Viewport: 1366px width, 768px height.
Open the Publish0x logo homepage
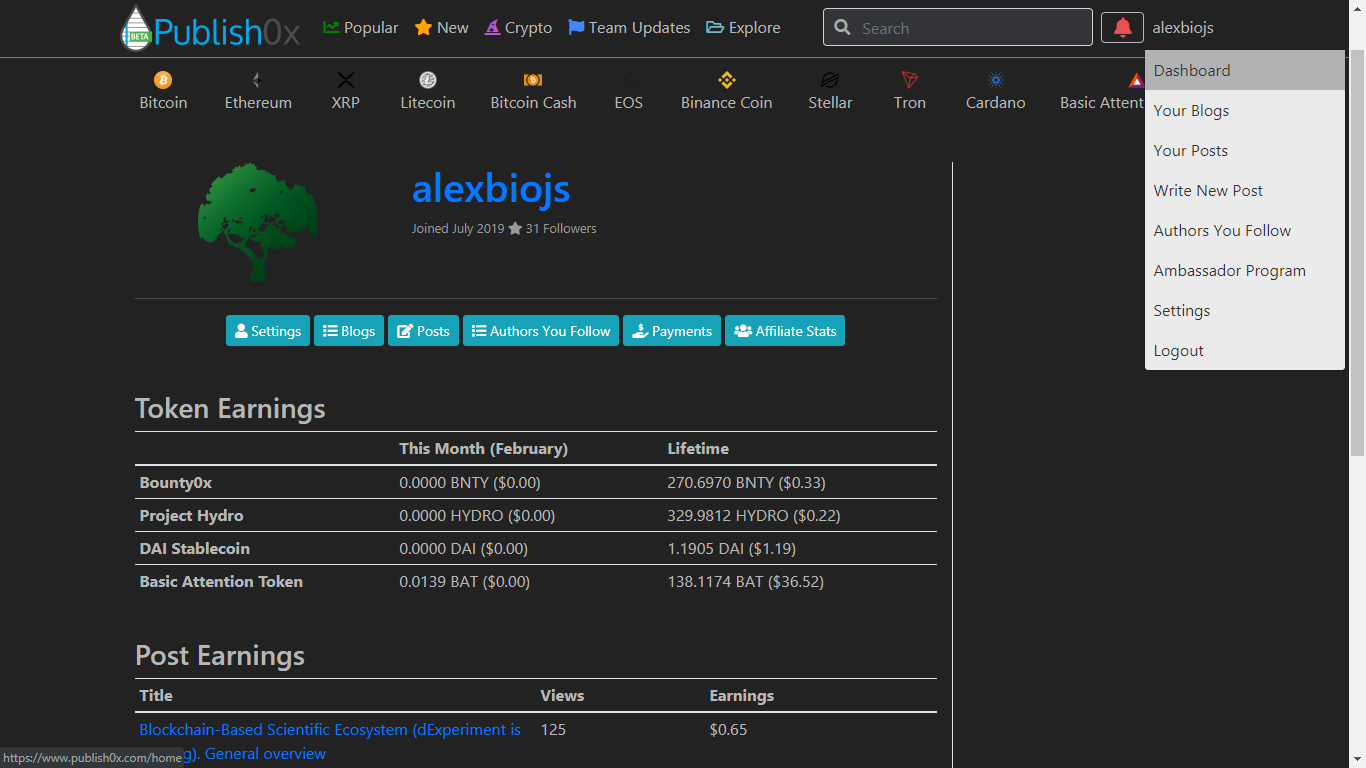click(x=210, y=28)
